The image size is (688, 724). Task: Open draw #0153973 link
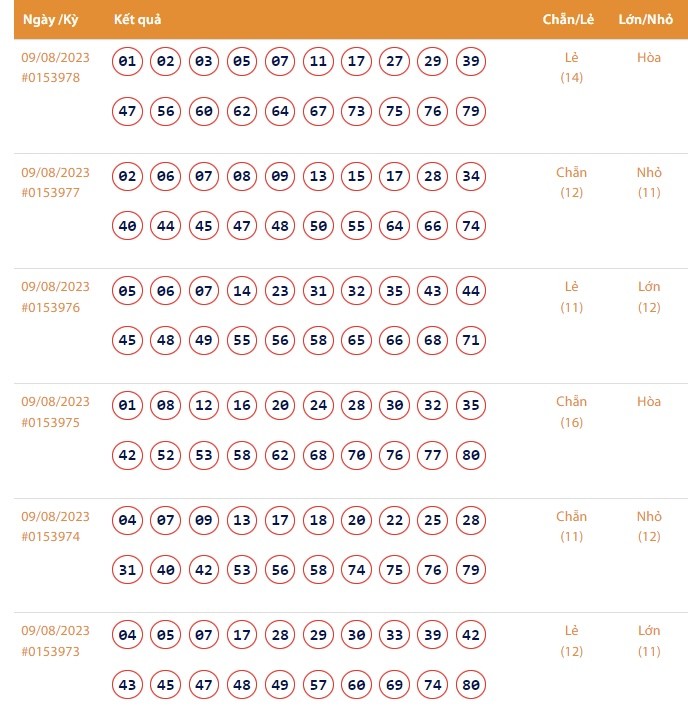[50, 651]
